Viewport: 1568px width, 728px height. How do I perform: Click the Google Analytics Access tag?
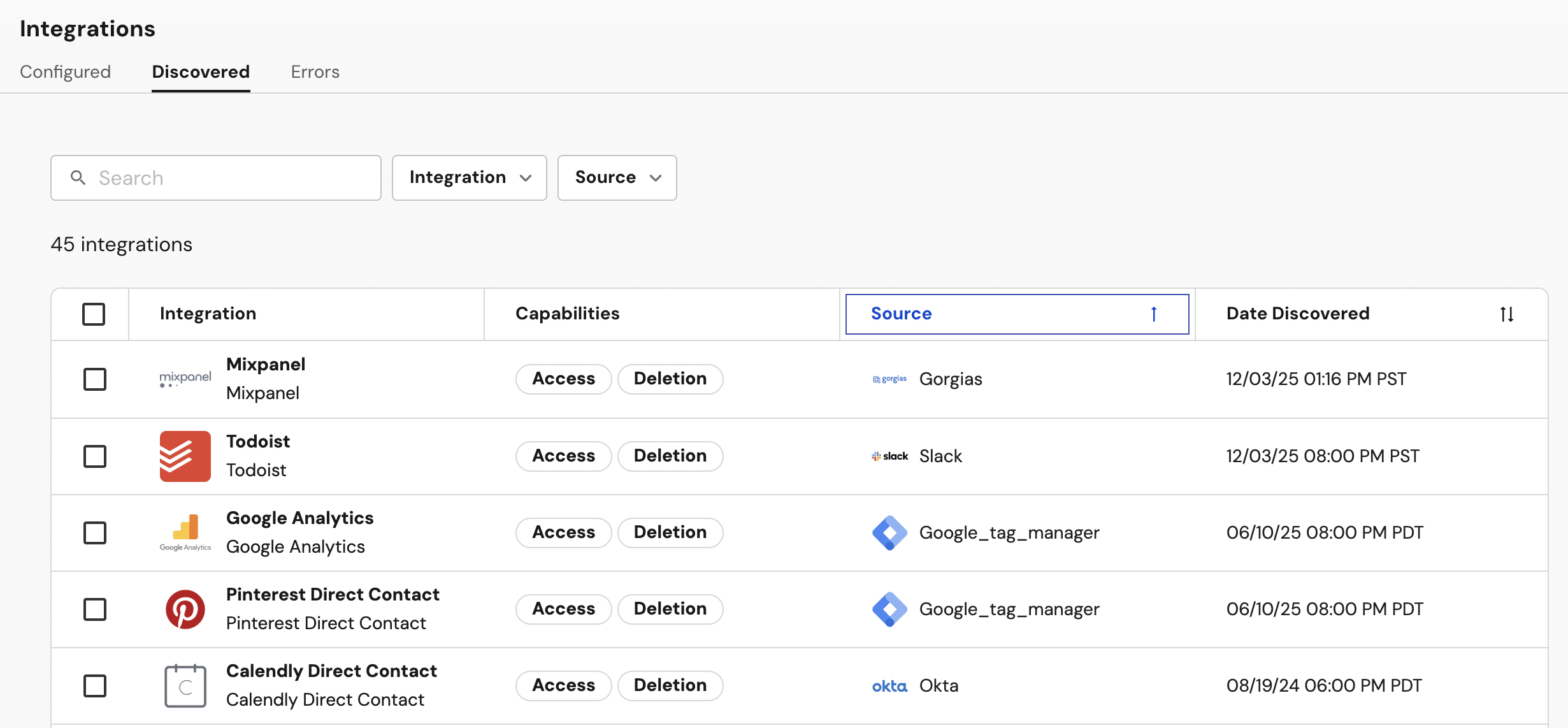click(x=563, y=532)
